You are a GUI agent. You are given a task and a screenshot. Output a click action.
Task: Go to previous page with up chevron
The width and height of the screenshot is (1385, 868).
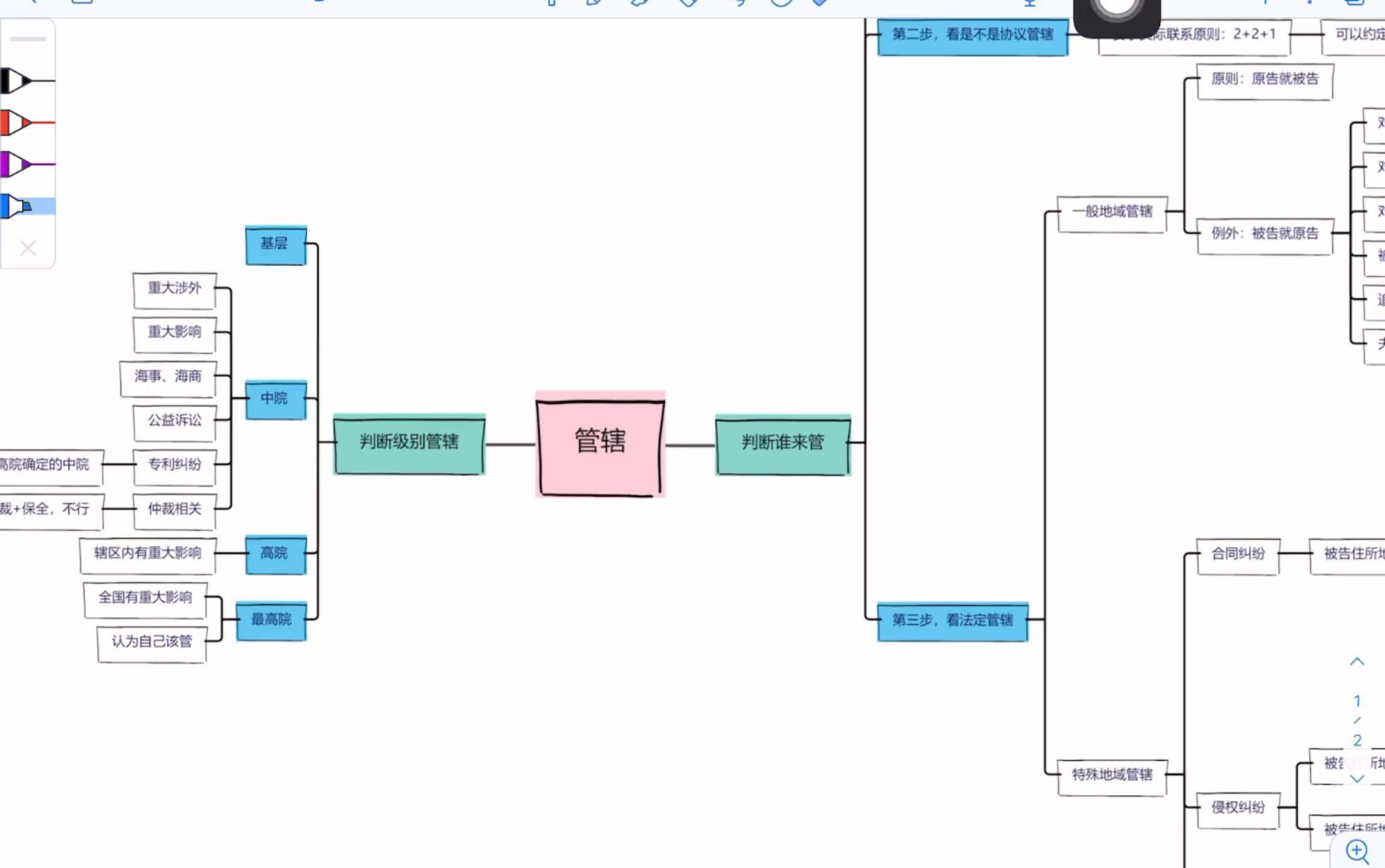coord(1357,662)
